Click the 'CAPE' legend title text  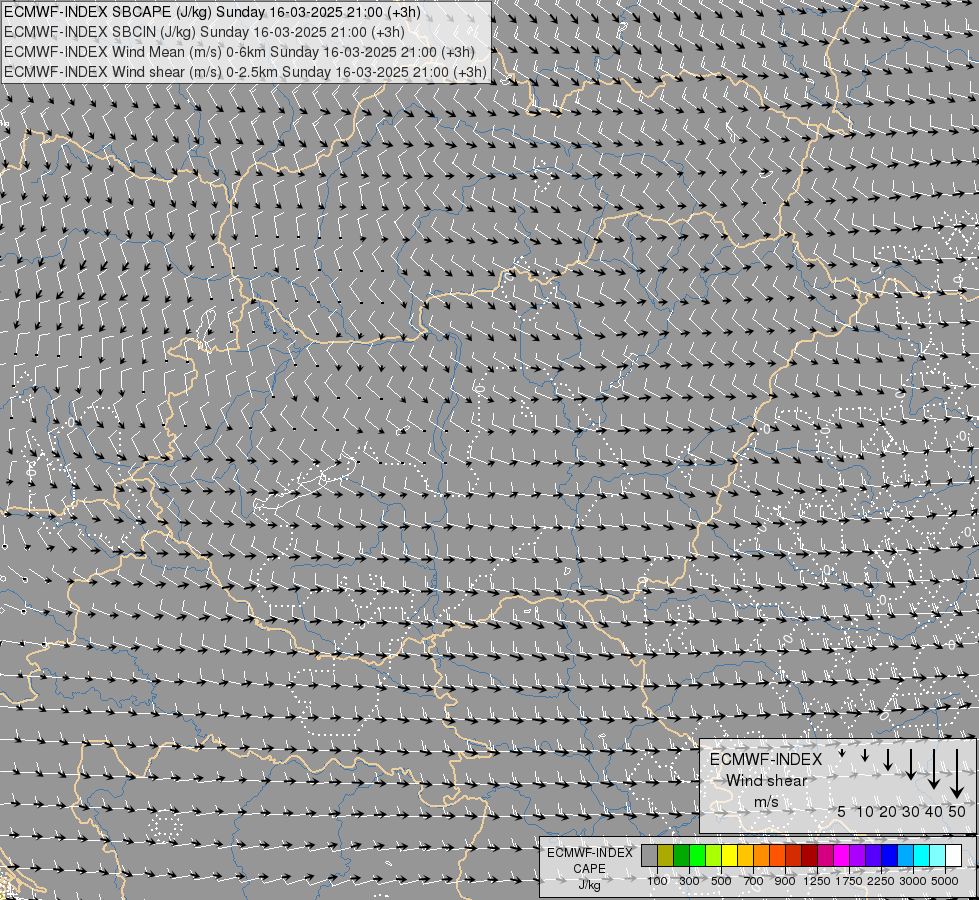[589, 869]
